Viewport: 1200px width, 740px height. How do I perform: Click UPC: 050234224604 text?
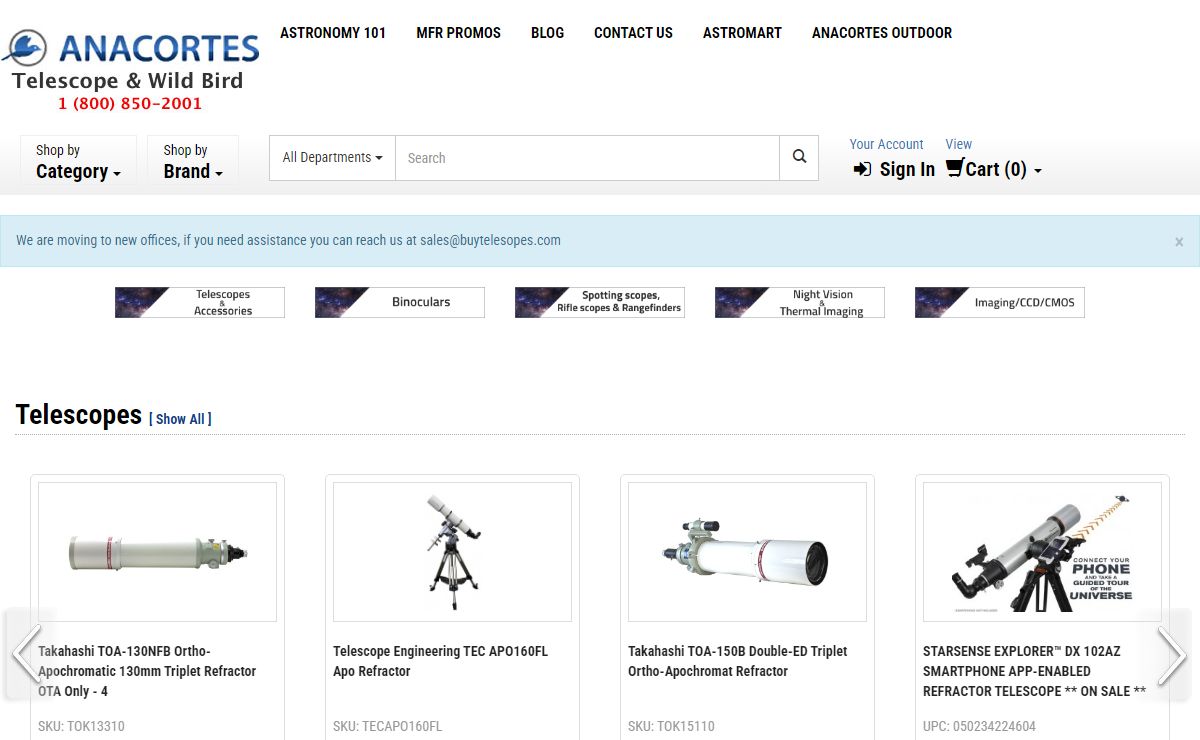tap(979, 726)
